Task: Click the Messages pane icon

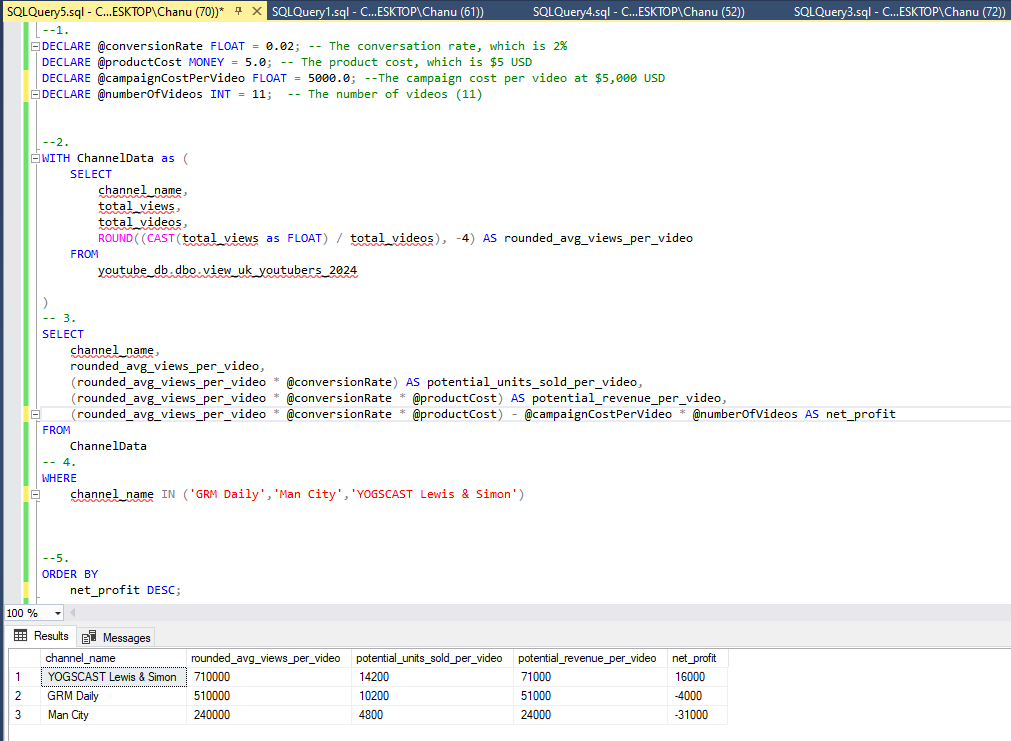Action: click(89, 637)
